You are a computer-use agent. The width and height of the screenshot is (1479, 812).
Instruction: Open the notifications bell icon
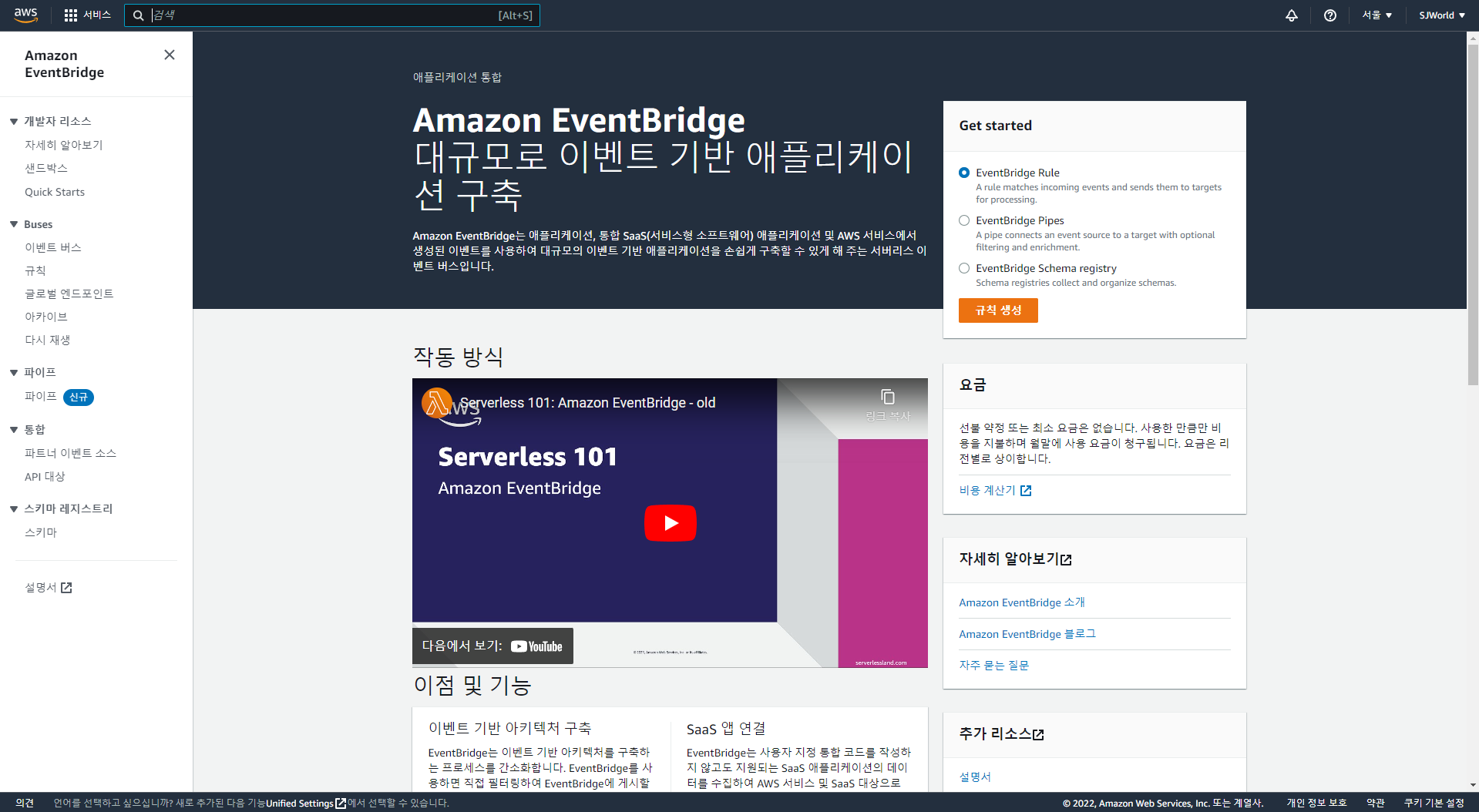pyautogui.click(x=1292, y=15)
